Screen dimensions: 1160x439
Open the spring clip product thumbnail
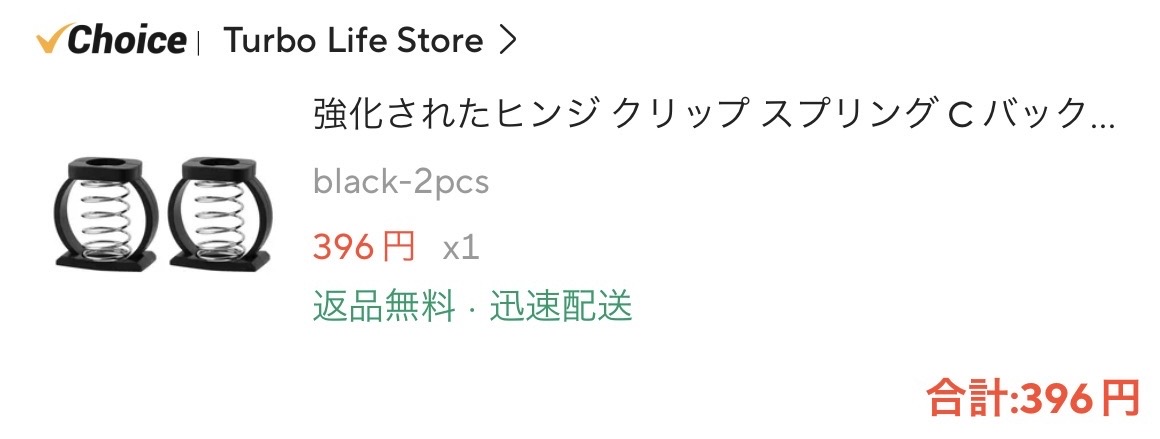pyautogui.click(x=163, y=211)
